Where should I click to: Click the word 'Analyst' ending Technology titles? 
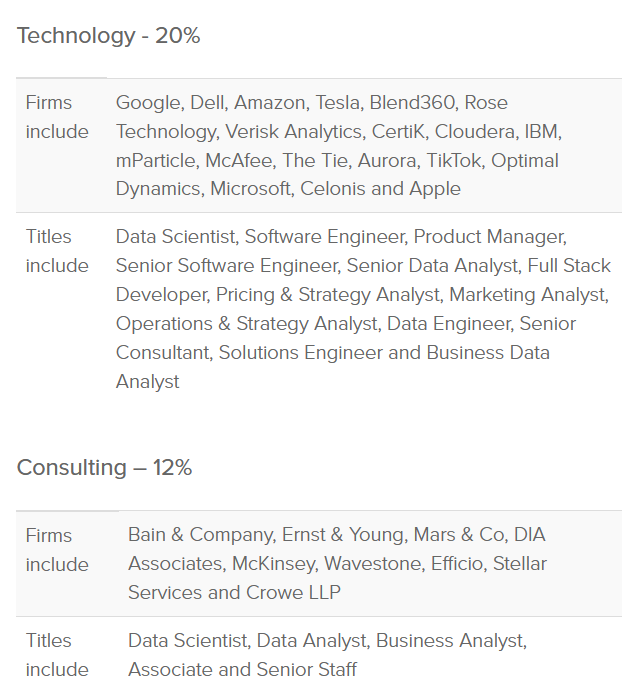(x=147, y=382)
